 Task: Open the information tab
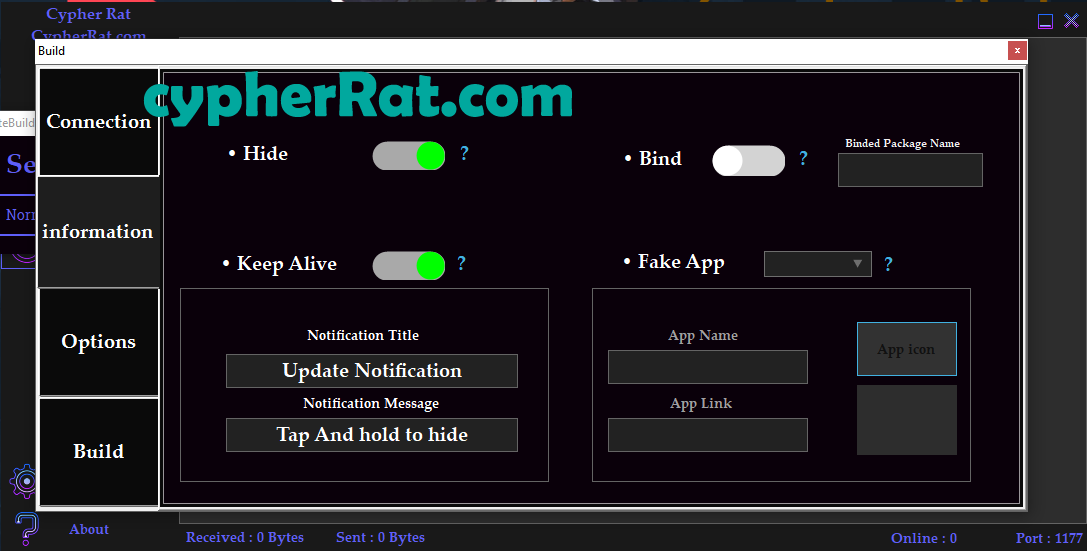point(98,232)
